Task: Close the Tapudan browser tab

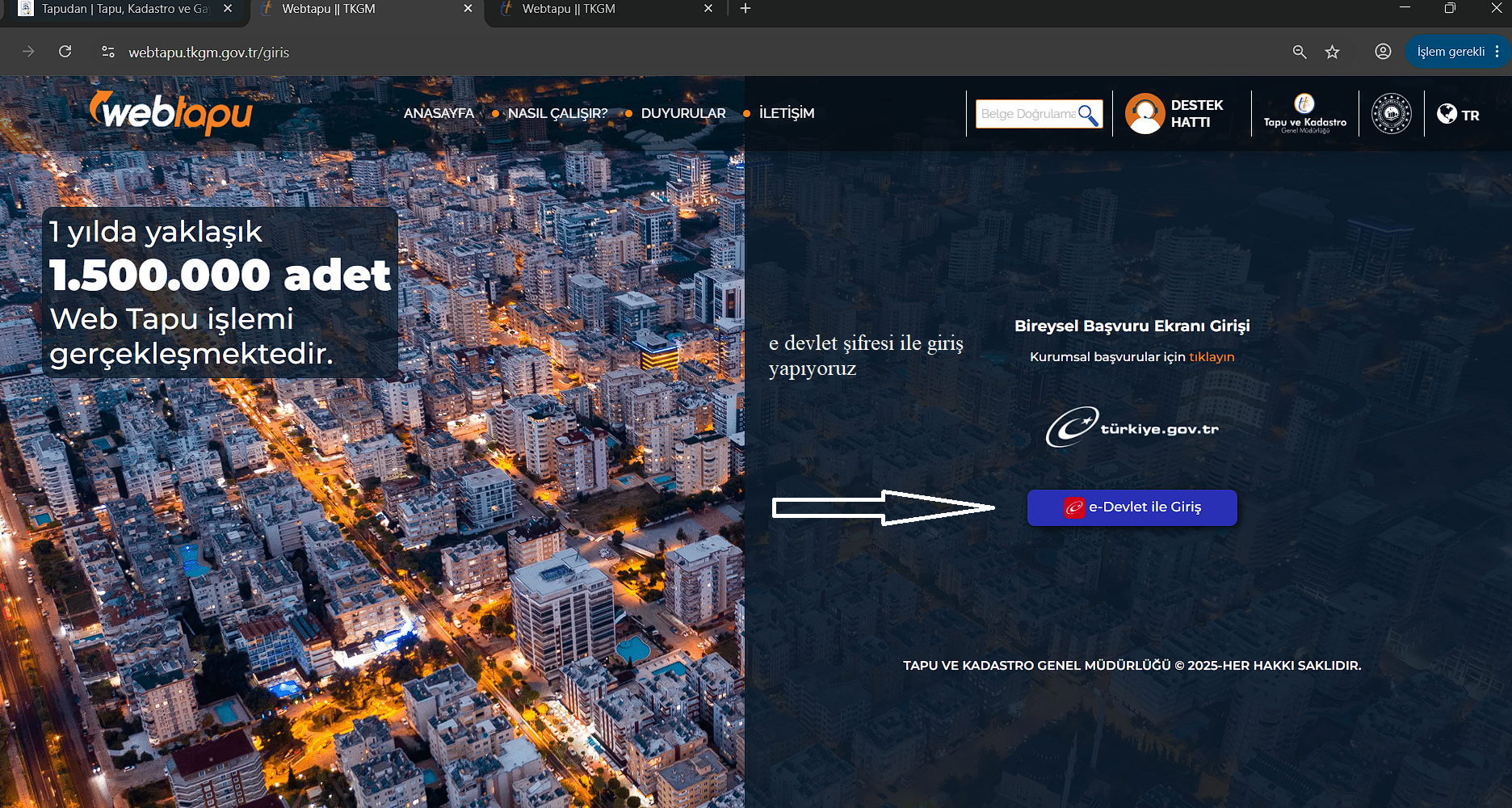Action: pyautogui.click(x=228, y=8)
